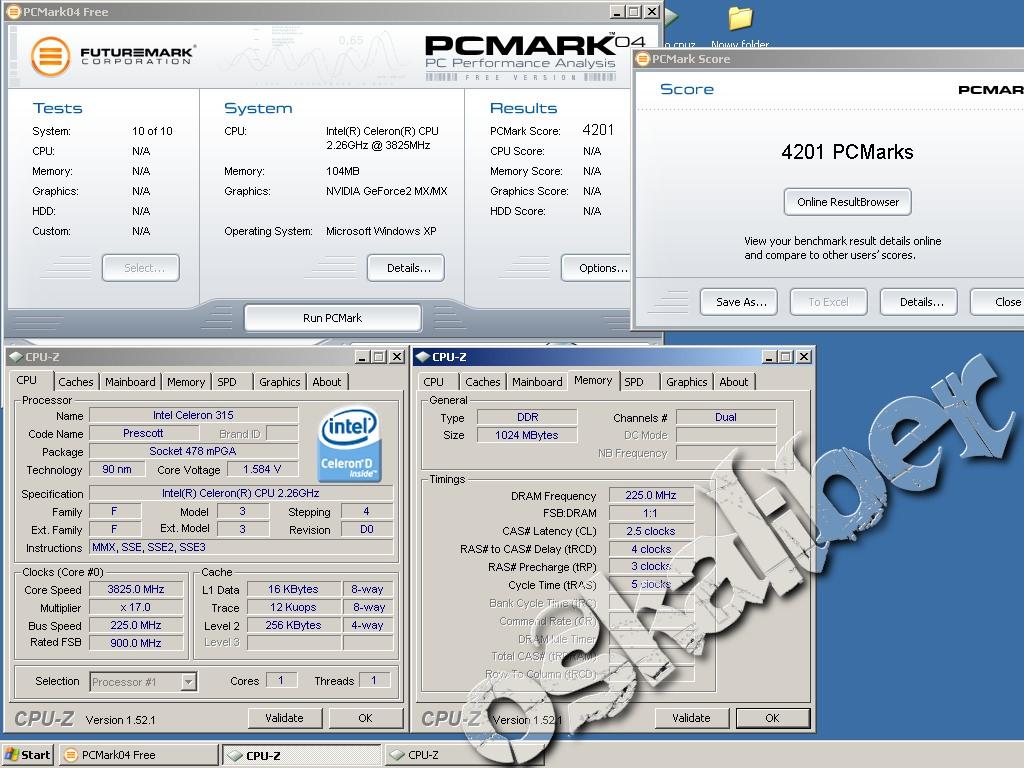The height and width of the screenshot is (768, 1024).
Task: Maximize the PCMark04 Free window
Action: pos(635,12)
